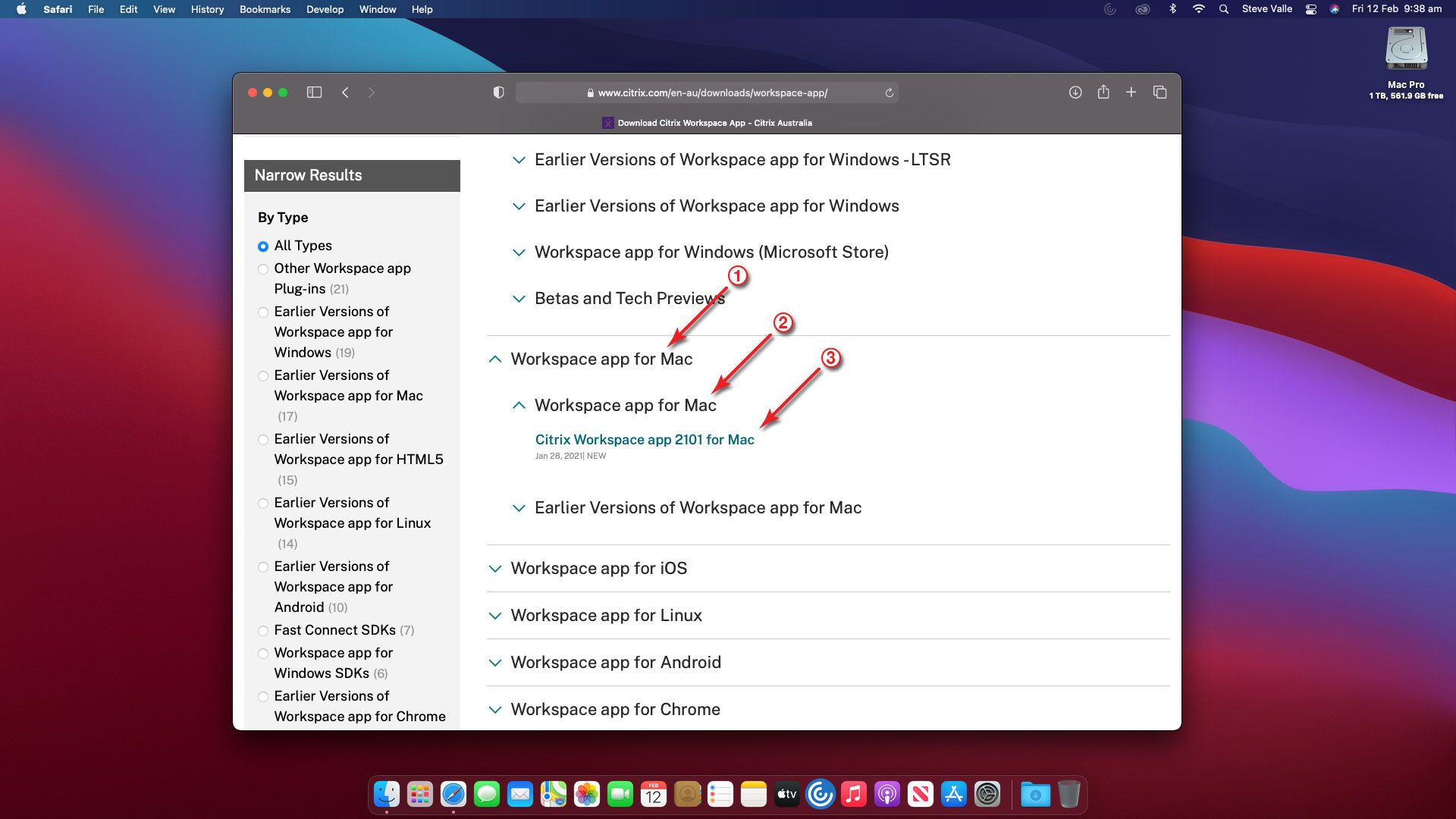Screen dimensions: 1456x819
Task: Open Citrix Workspace app 2101 for Mac link
Action: 645,440
